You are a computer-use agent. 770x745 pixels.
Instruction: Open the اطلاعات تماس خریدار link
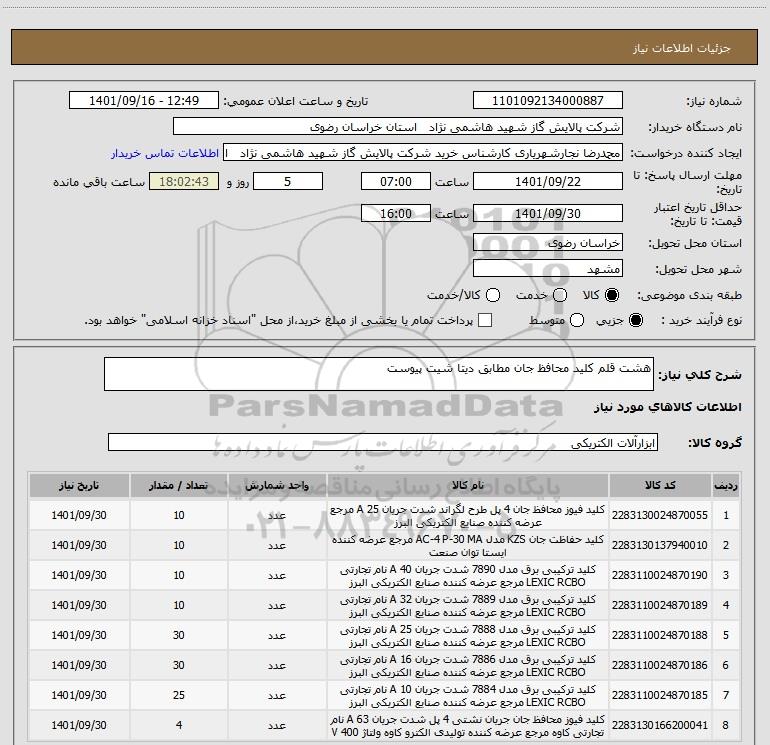pyautogui.click(x=167, y=153)
